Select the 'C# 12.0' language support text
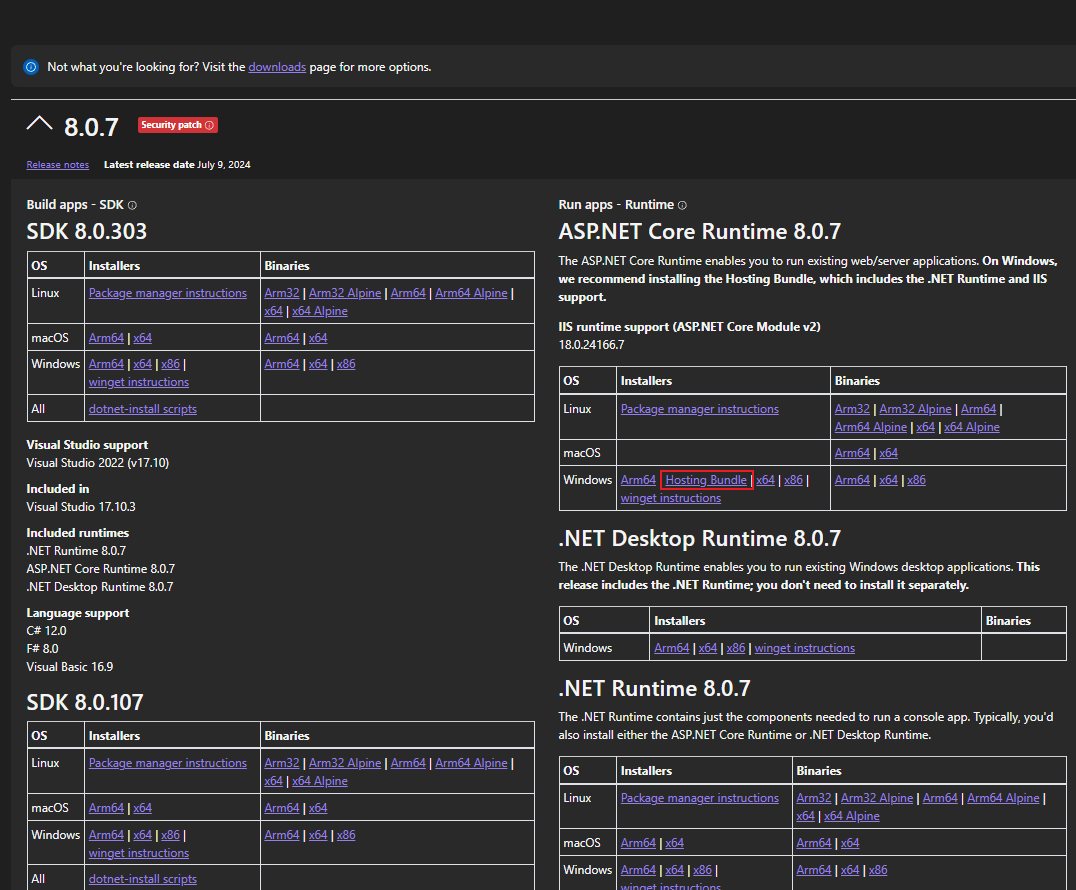This screenshot has height=890, width=1076. pyautogui.click(x=47, y=631)
